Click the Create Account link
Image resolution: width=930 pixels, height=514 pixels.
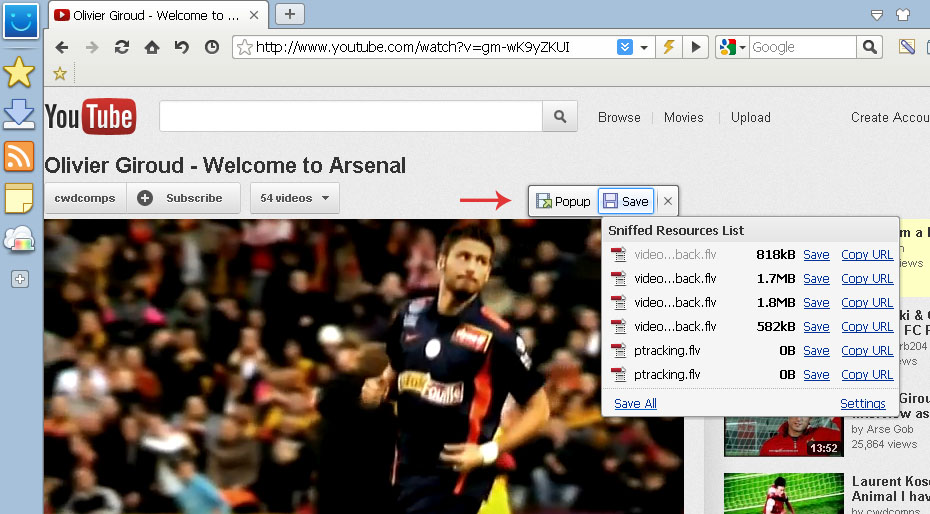[x=890, y=117]
